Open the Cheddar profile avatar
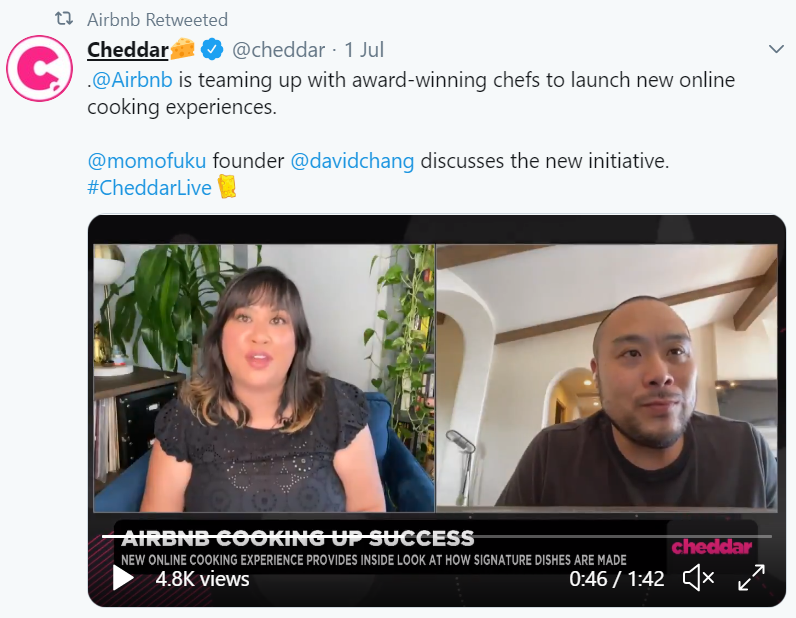This screenshot has height=618, width=796. [x=40, y=68]
